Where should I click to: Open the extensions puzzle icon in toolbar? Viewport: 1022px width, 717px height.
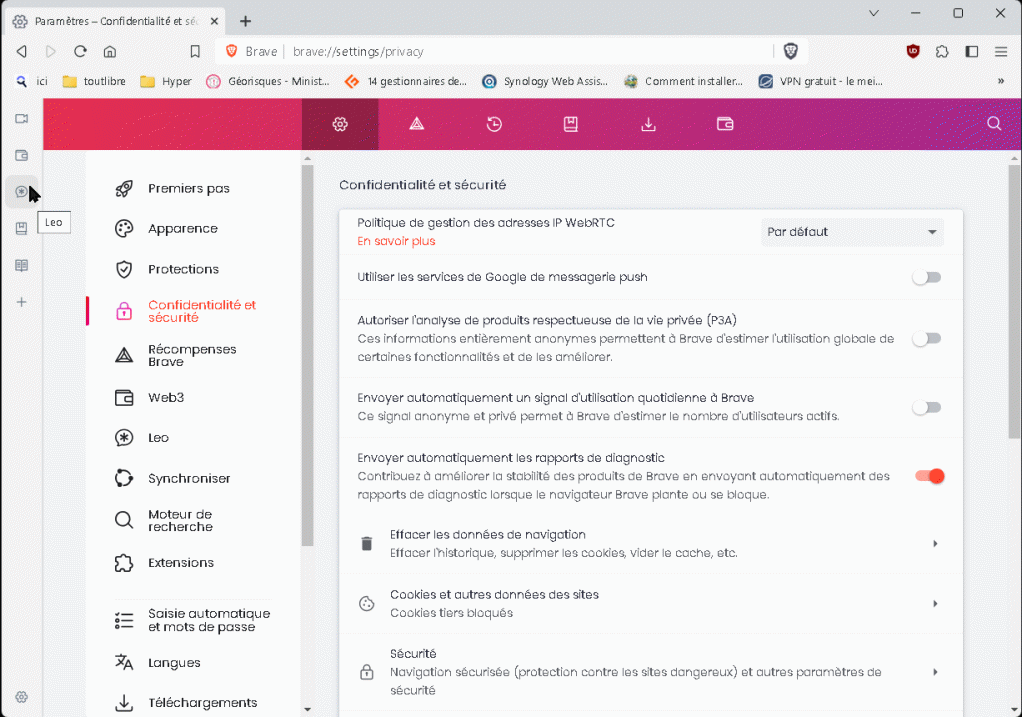click(x=942, y=51)
